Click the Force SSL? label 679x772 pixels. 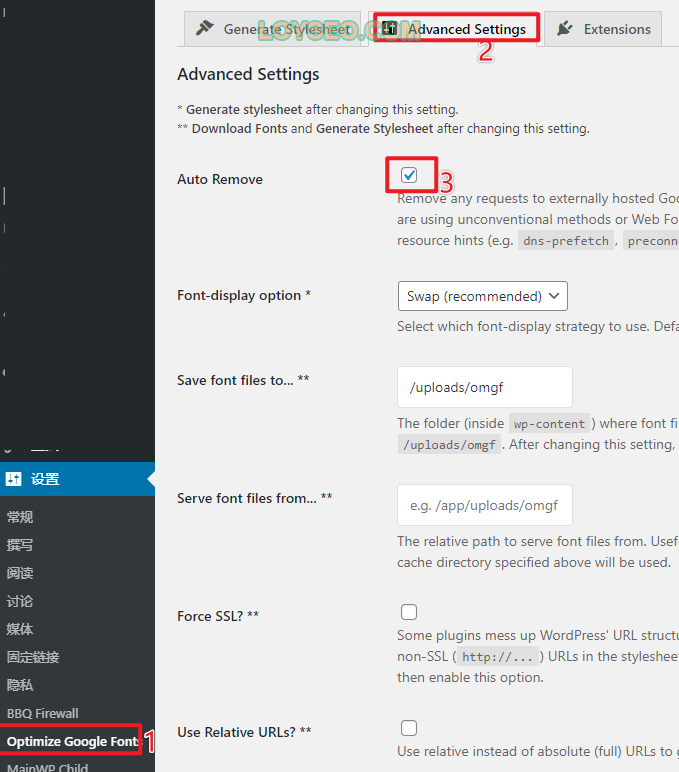point(218,616)
